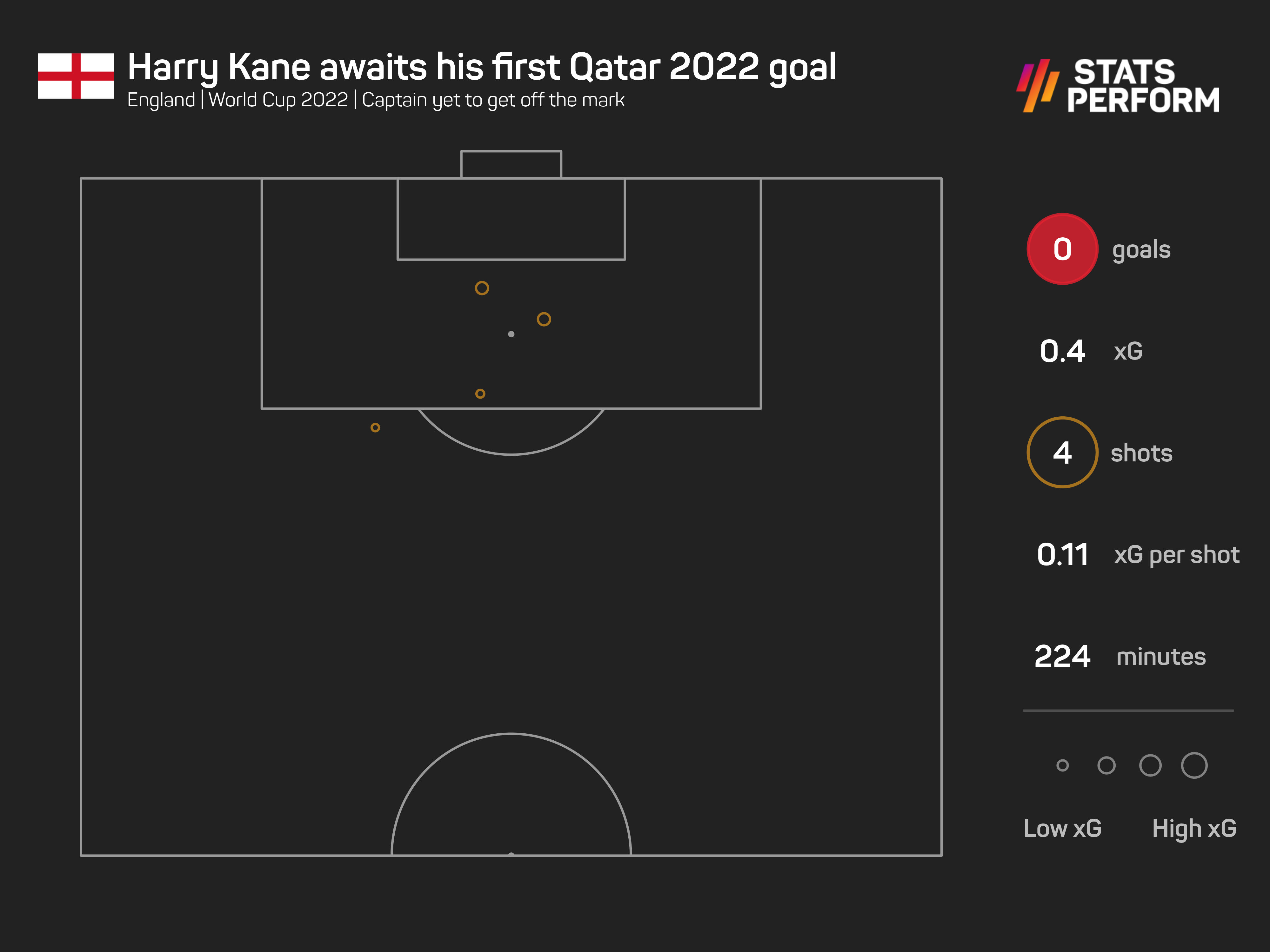Click the 224 minutes value
The height and width of the screenshot is (952, 1270).
pos(1062,657)
